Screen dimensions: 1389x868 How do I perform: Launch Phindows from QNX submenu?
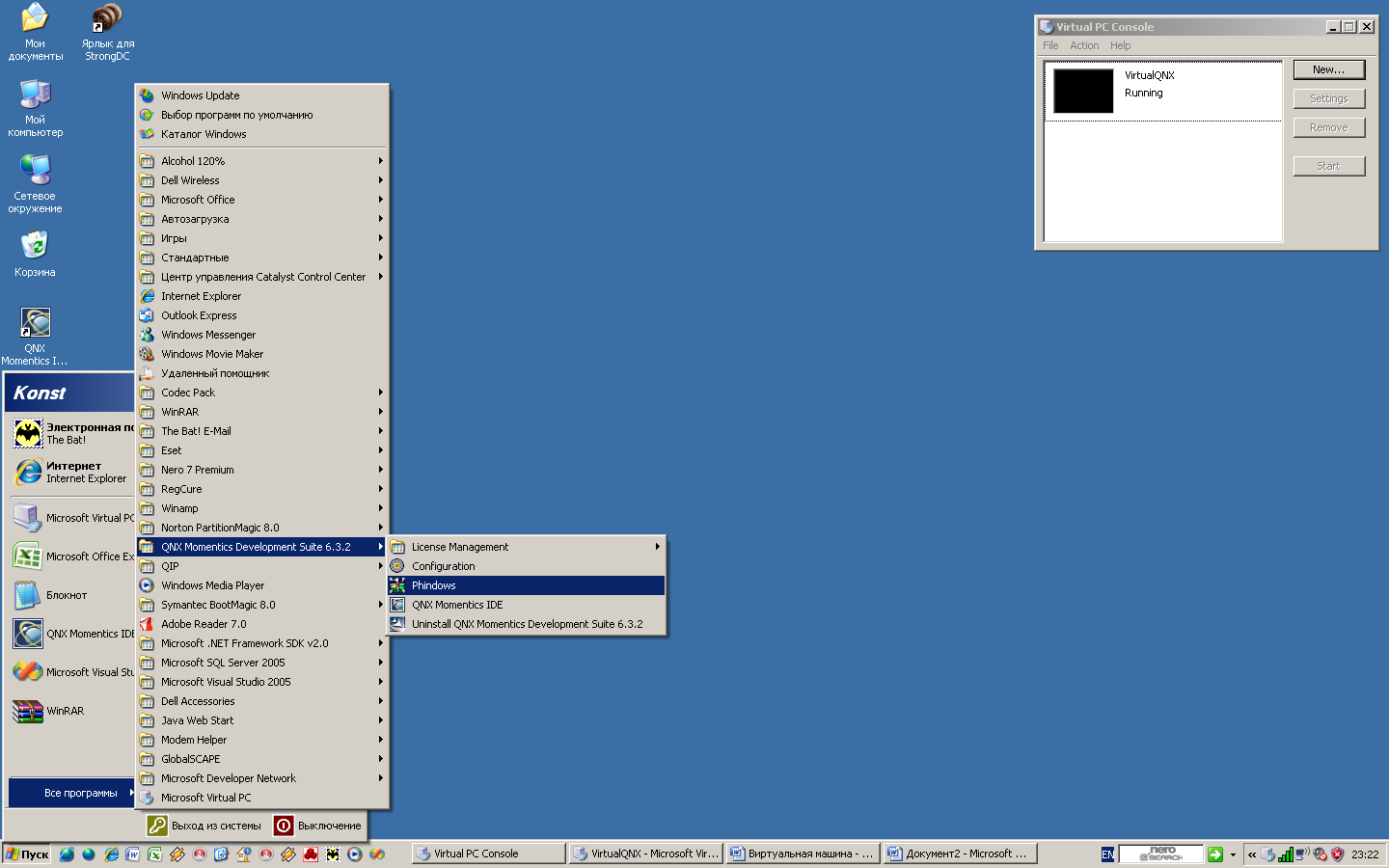pos(526,585)
